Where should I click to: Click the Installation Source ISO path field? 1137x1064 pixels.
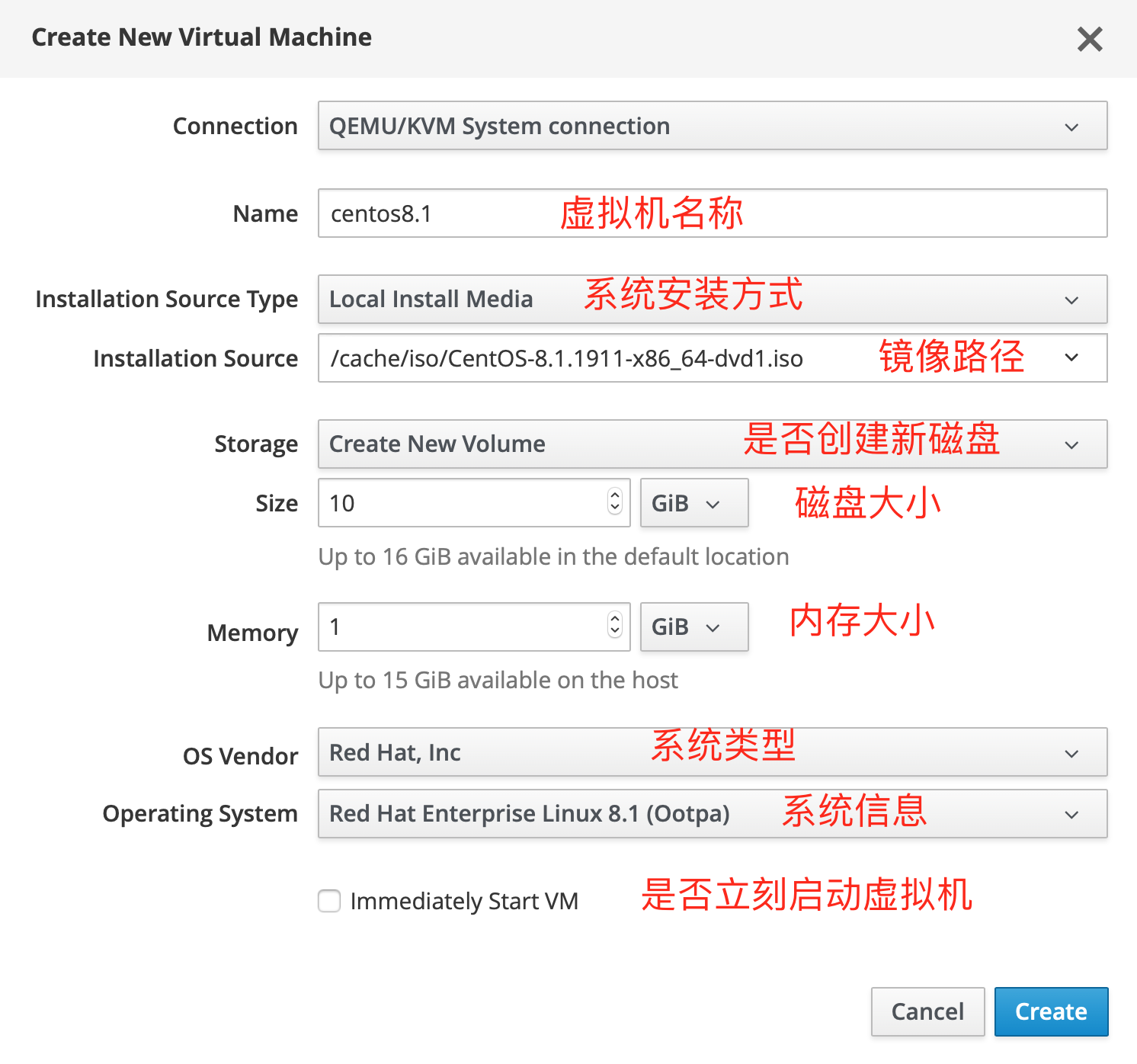(594, 358)
